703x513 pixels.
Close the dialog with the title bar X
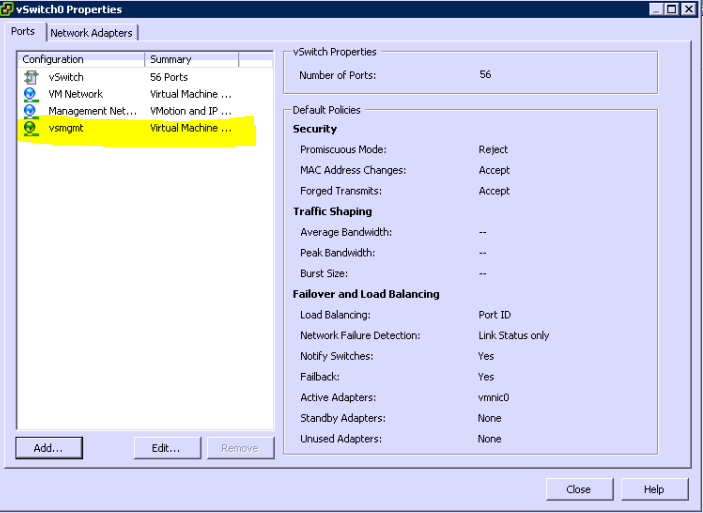[689, 9]
